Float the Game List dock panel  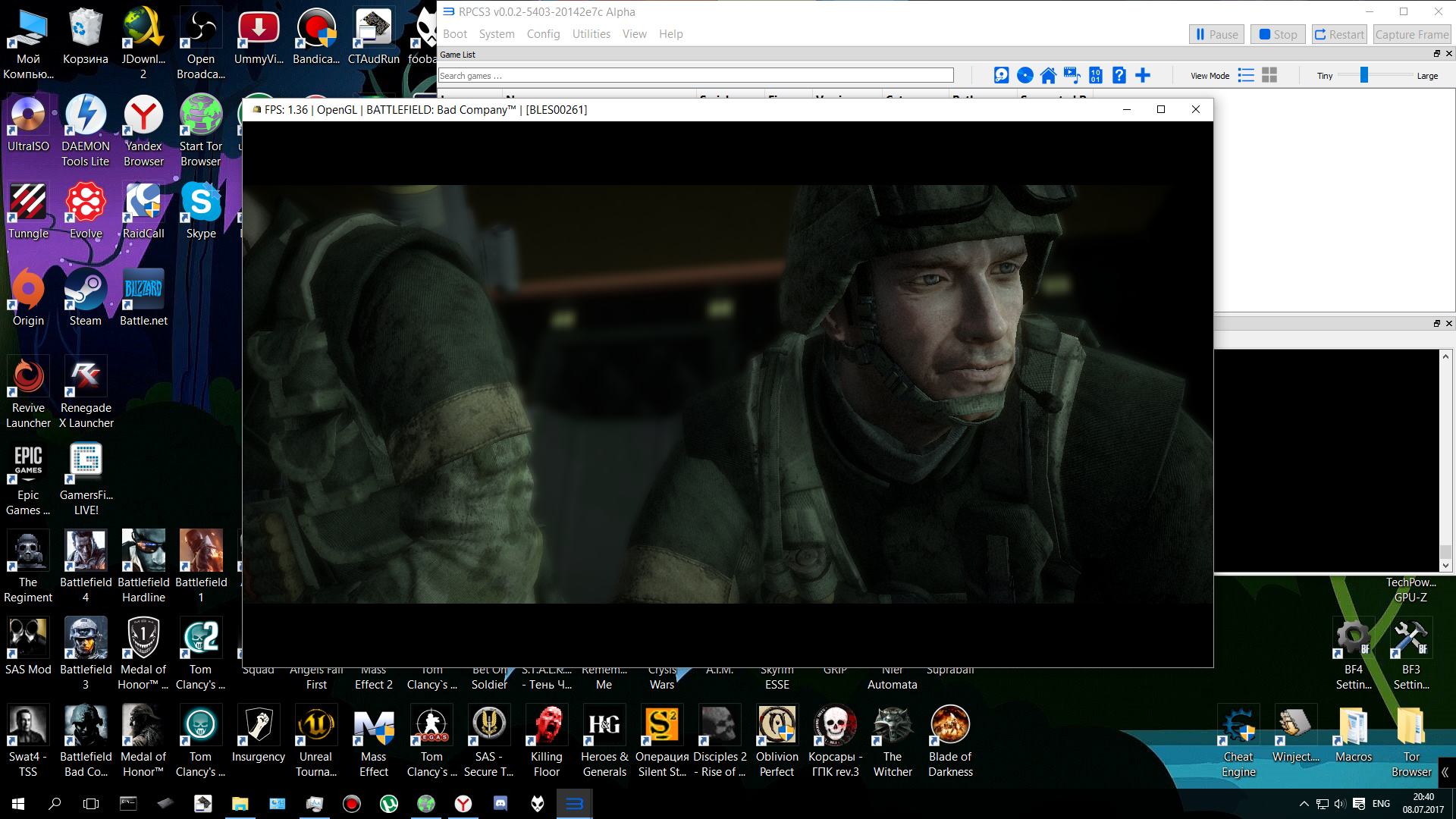pyautogui.click(x=1436, y=54)
